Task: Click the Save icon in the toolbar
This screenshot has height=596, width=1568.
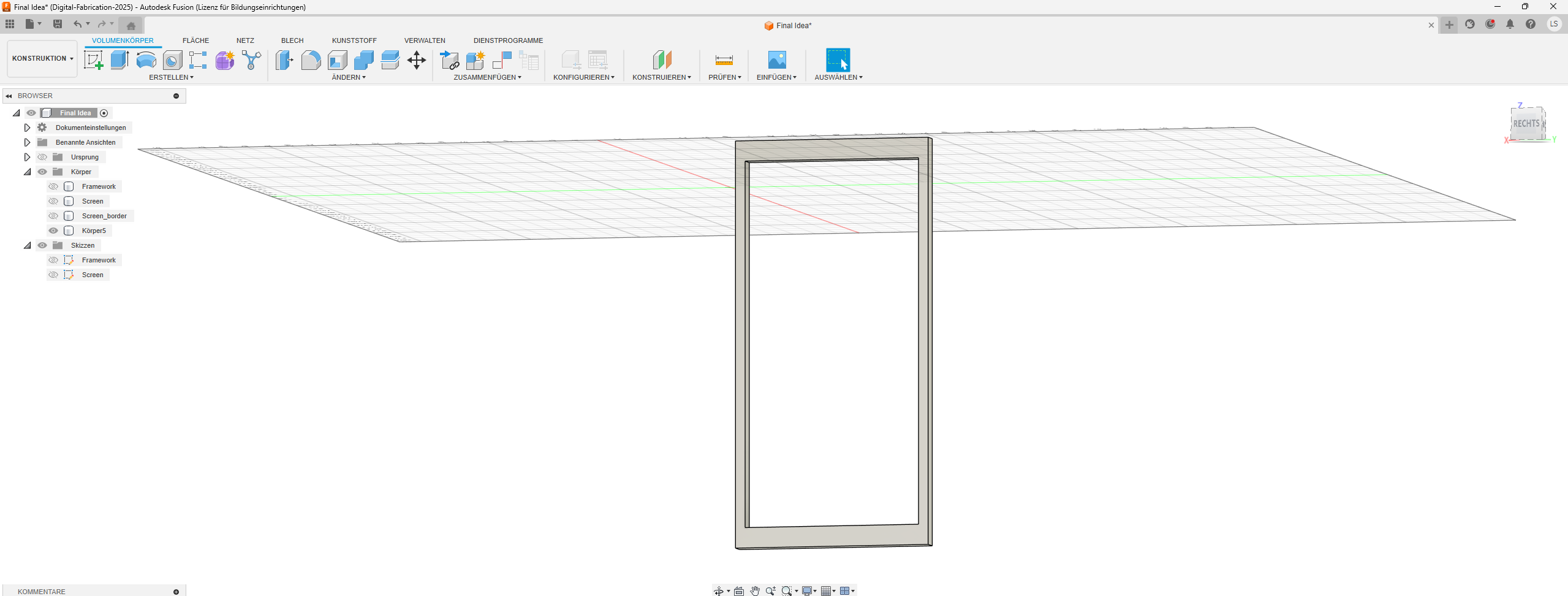Action: (x=58, y=24)
